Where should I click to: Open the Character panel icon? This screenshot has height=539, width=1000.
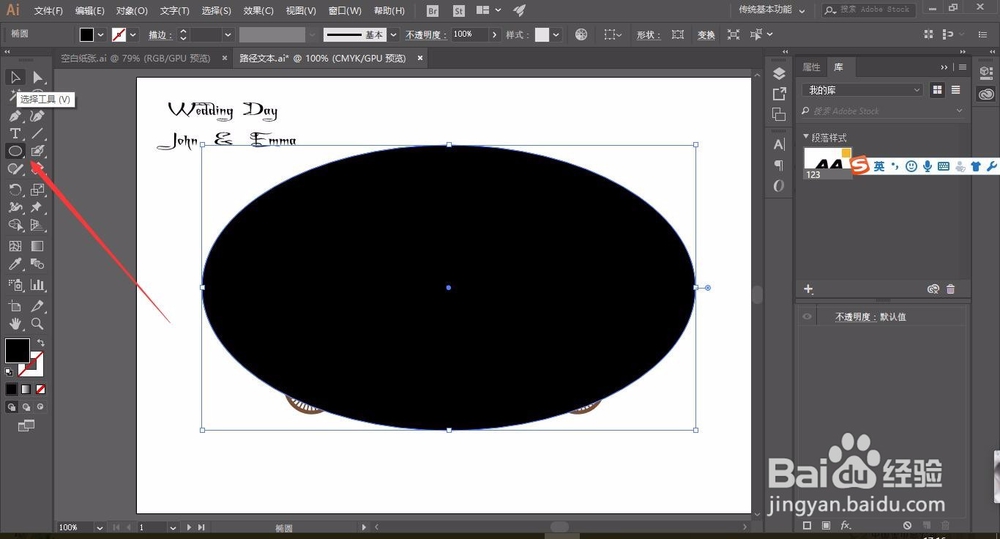[x=779, y=144]
